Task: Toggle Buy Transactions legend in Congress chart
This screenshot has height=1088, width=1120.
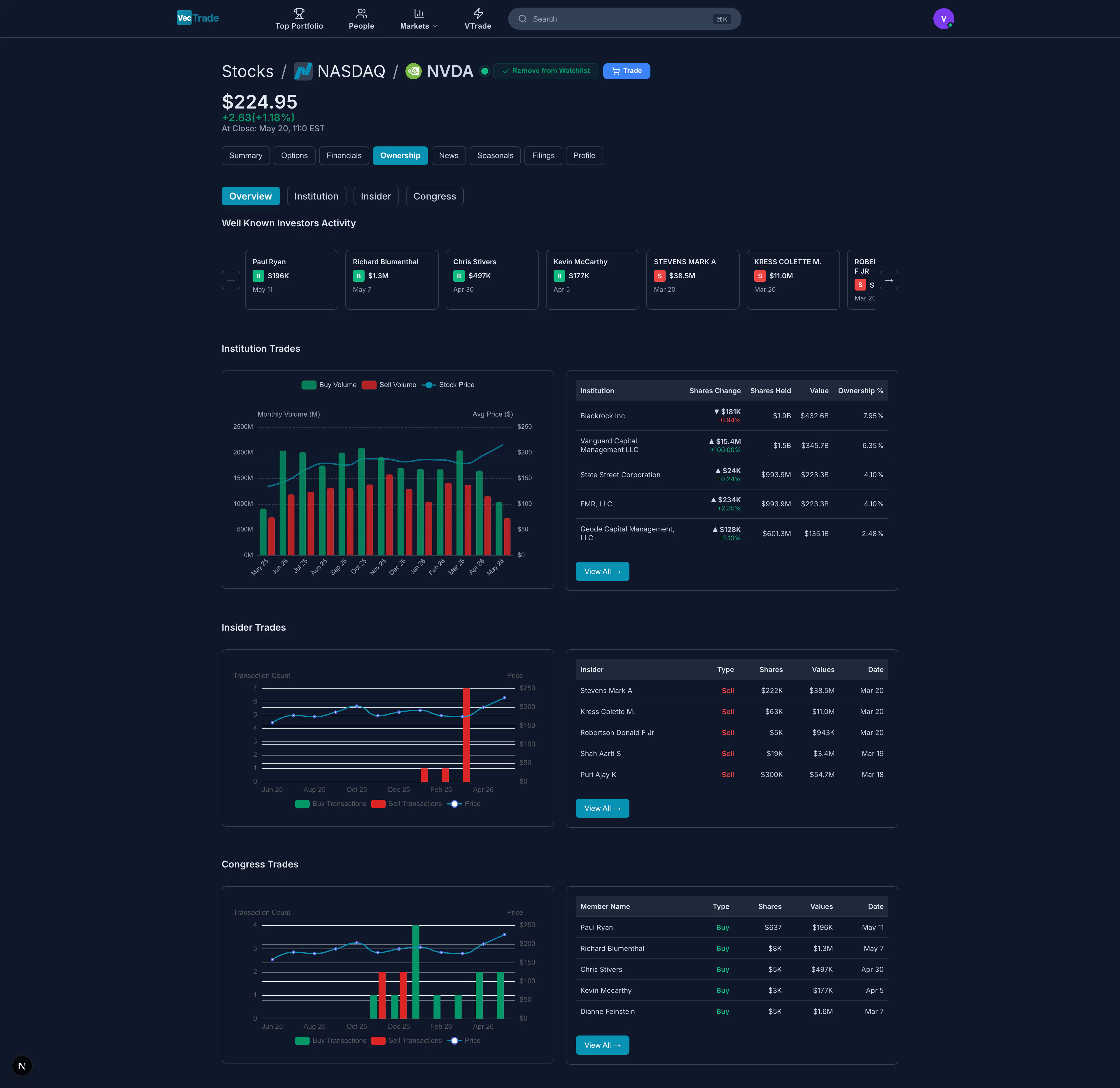Action: pyautogui.click(x=330, y=1040)
